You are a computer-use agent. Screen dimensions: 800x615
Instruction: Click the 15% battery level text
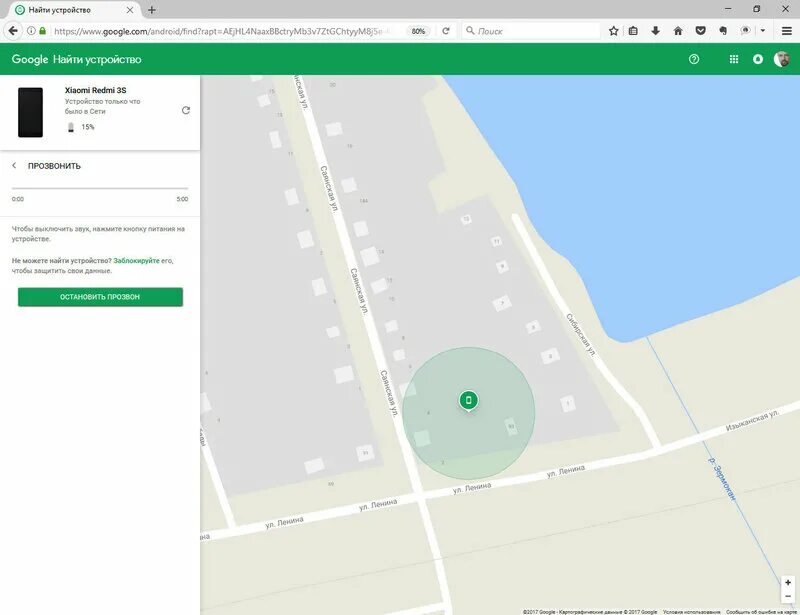[x=88, y=127]
